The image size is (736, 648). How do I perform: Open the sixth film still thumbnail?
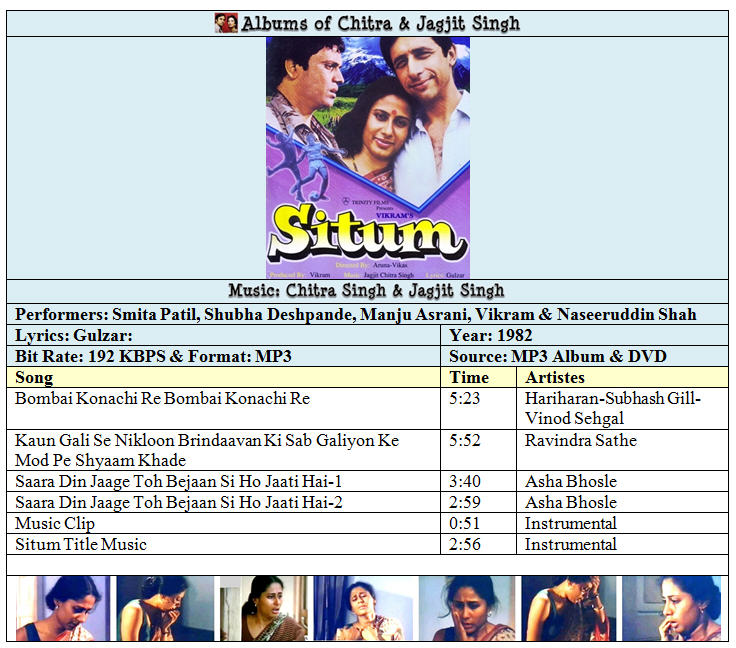(x=568, y=609)
